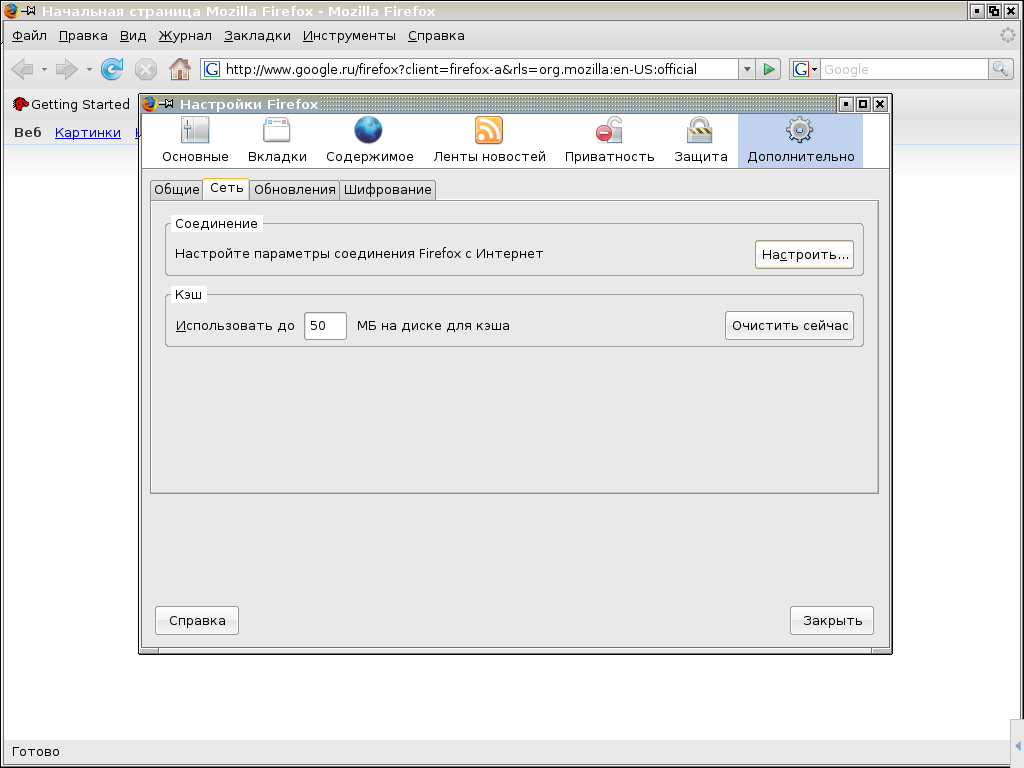Select the Сеть tab
Image resolution: width=1024 pixels, height=768 pixels.
(227, 188)
